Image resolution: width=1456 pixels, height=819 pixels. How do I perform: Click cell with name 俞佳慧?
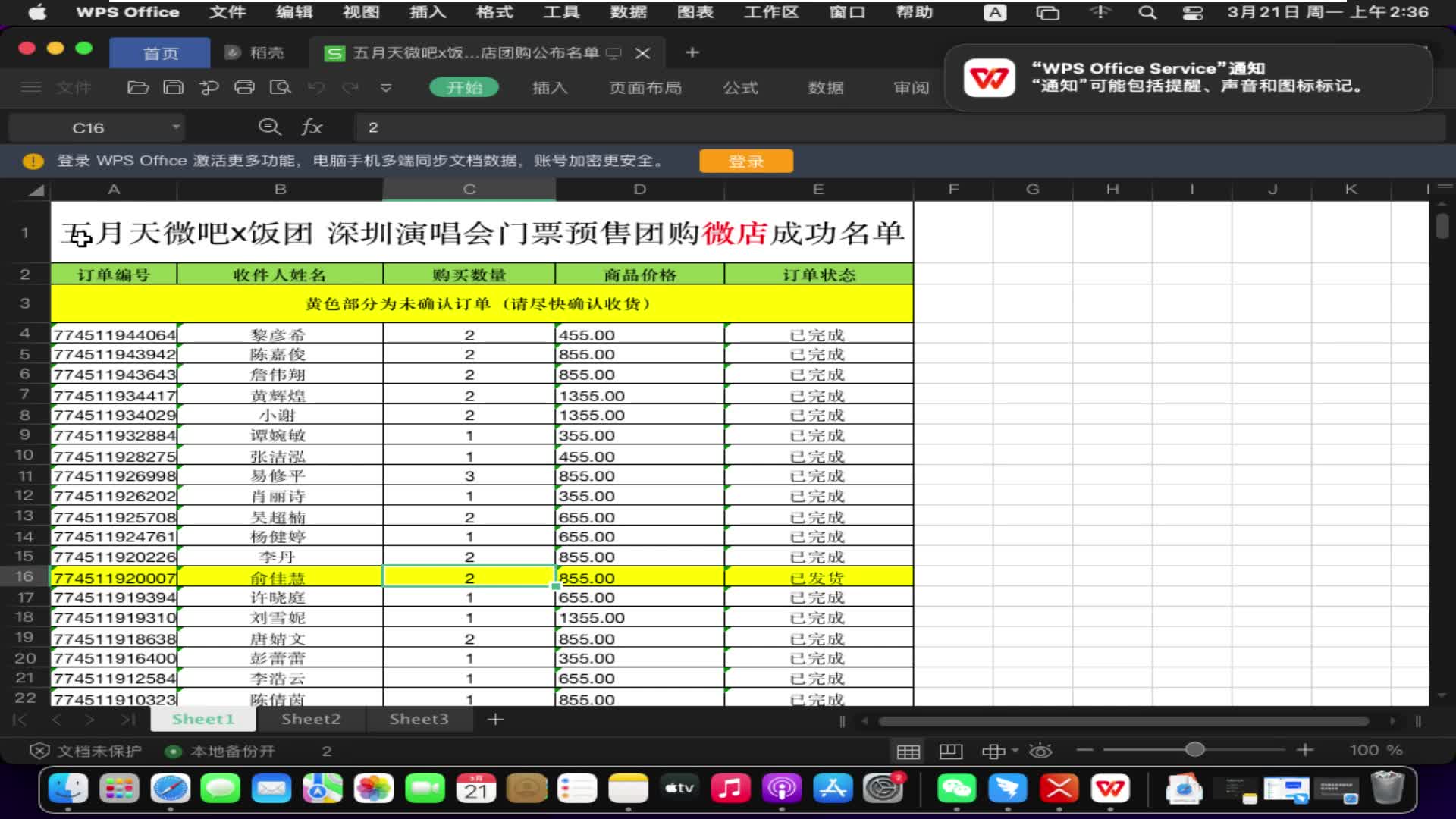click(x=280, y=577)
